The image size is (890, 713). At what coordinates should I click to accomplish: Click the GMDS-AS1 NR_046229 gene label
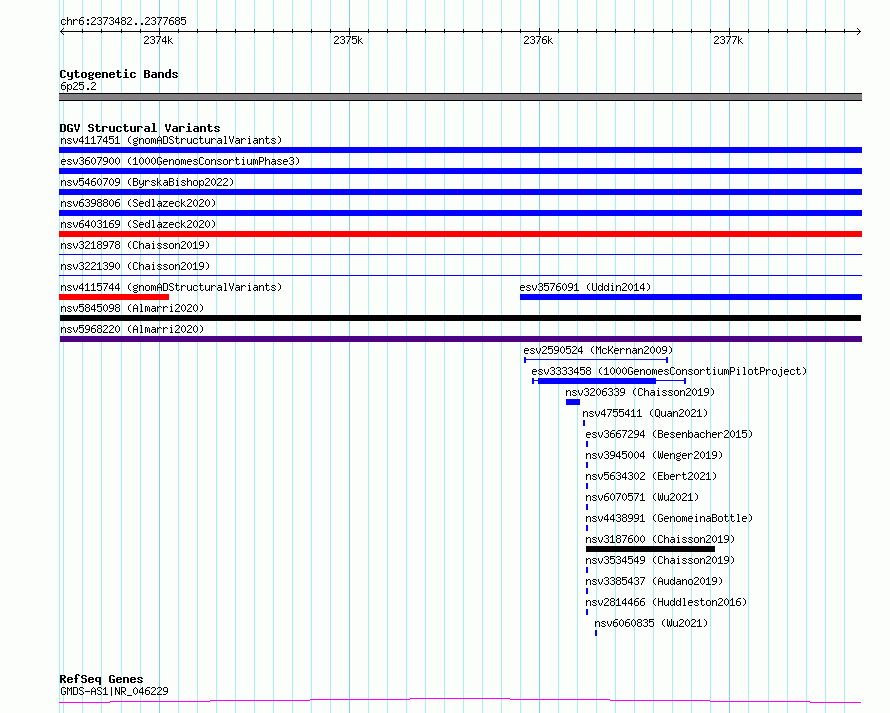(114, 691)
